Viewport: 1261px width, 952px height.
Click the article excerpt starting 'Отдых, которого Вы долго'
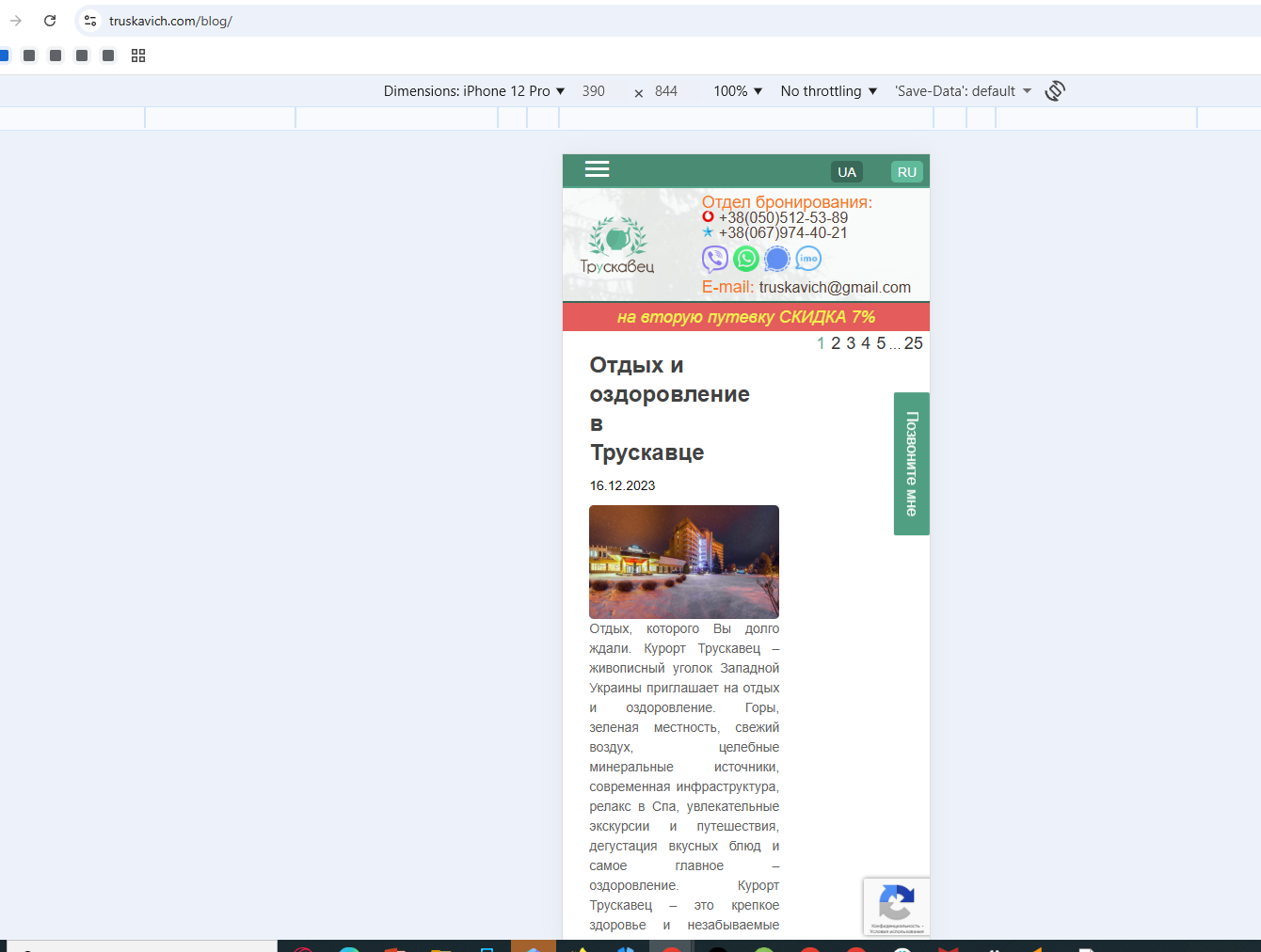coord(684,777)
